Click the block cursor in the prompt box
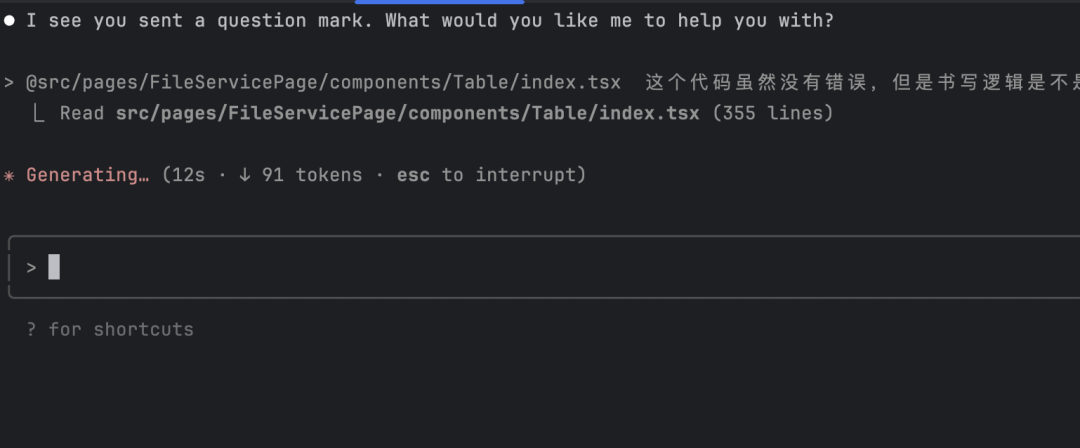This screenshot has height=448, width=1080. pos(54,267)
